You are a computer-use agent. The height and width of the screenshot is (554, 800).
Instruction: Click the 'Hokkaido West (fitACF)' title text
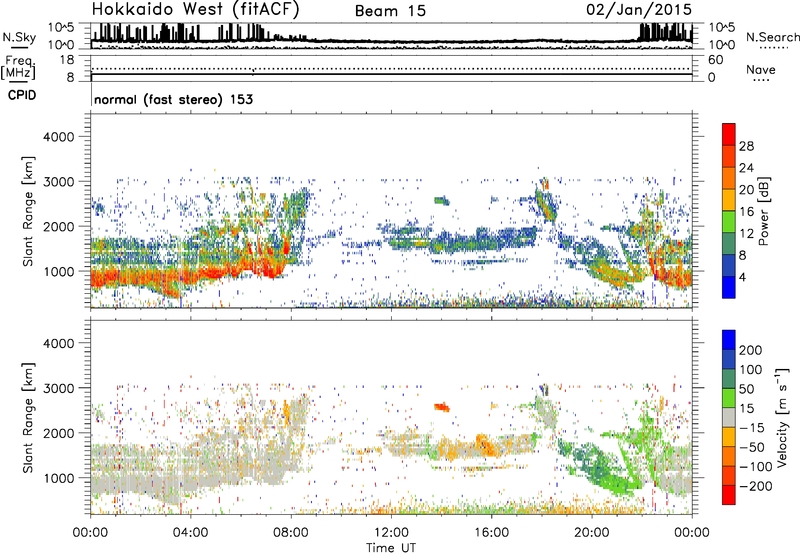(x=195, y=9)
